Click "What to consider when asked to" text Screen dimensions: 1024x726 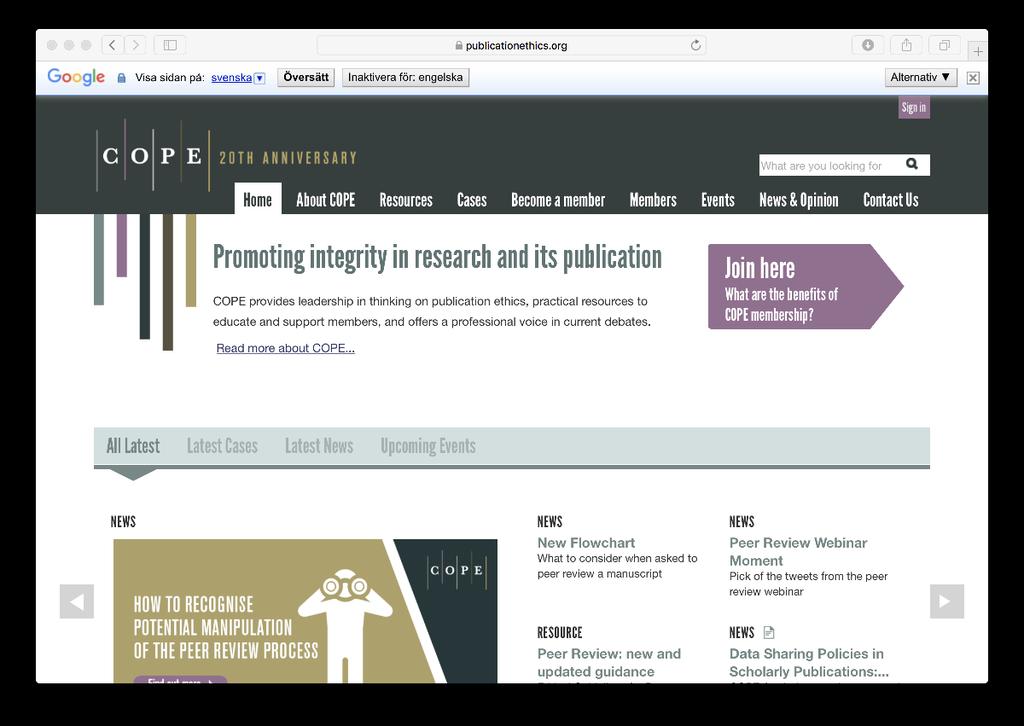click(x=617, y=558)
